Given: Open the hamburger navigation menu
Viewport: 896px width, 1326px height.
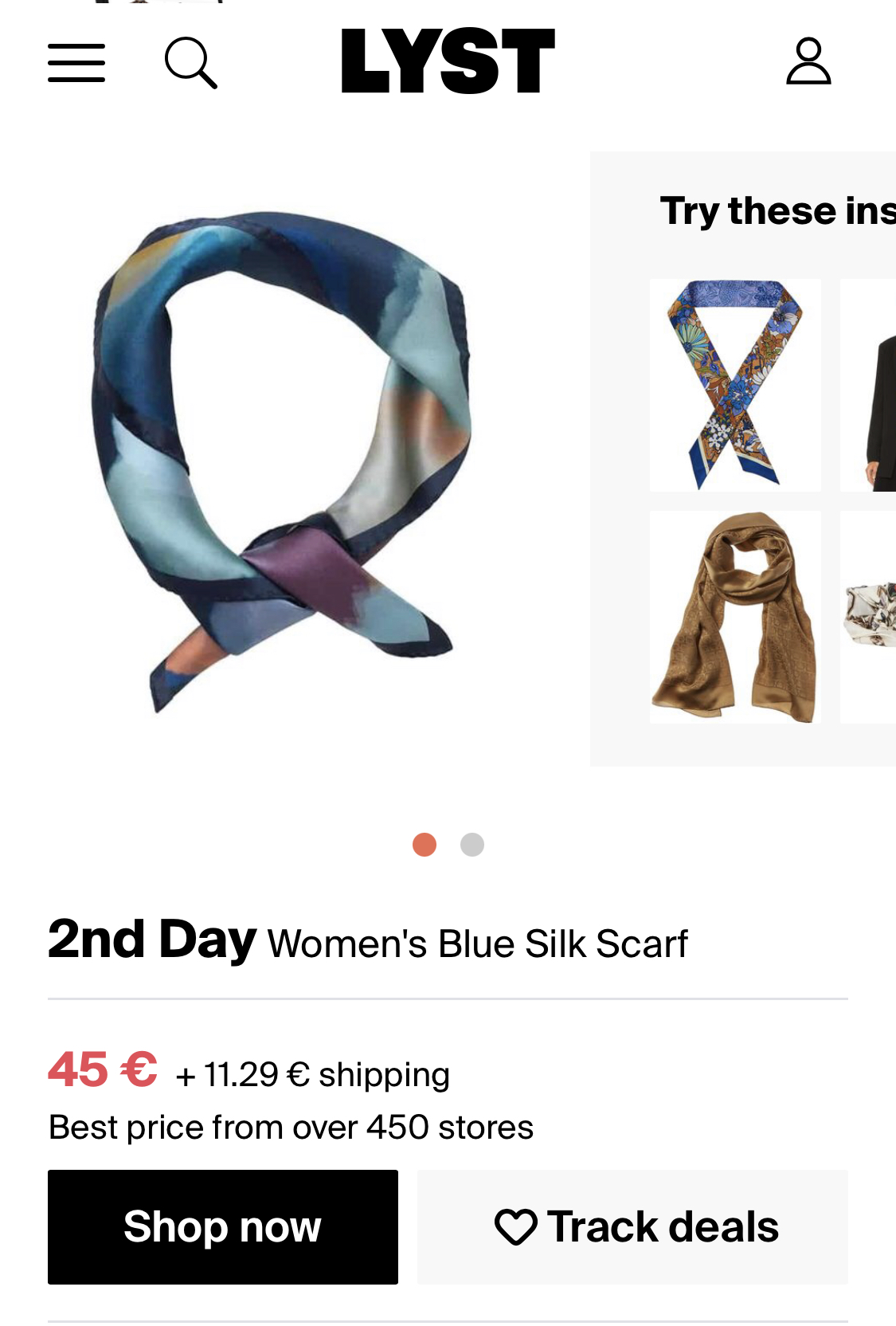Looking at the screenshot, I should click(76, 63).
